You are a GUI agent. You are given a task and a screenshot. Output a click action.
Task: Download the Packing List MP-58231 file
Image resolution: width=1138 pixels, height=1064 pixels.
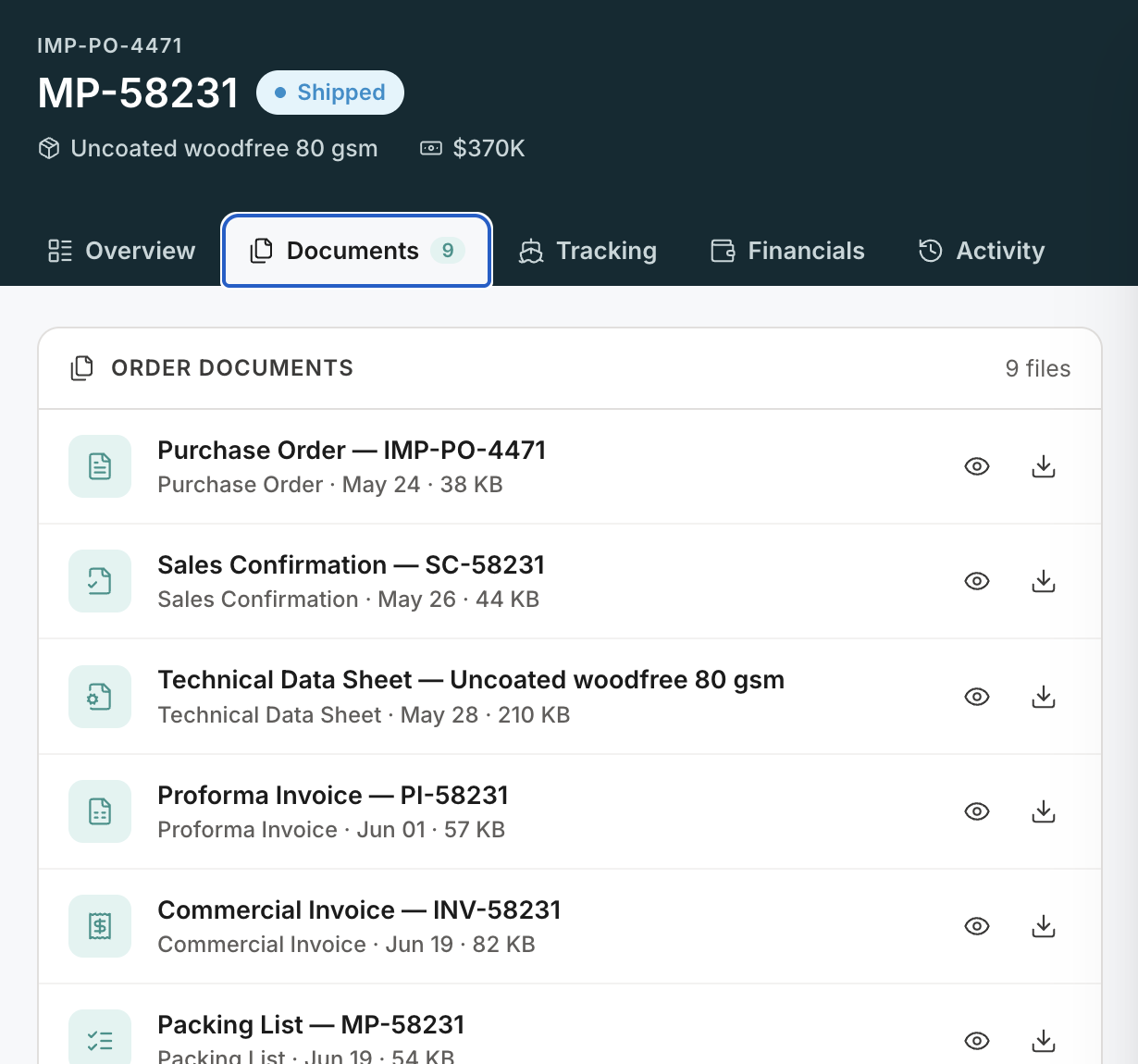pos(1044,1041)
